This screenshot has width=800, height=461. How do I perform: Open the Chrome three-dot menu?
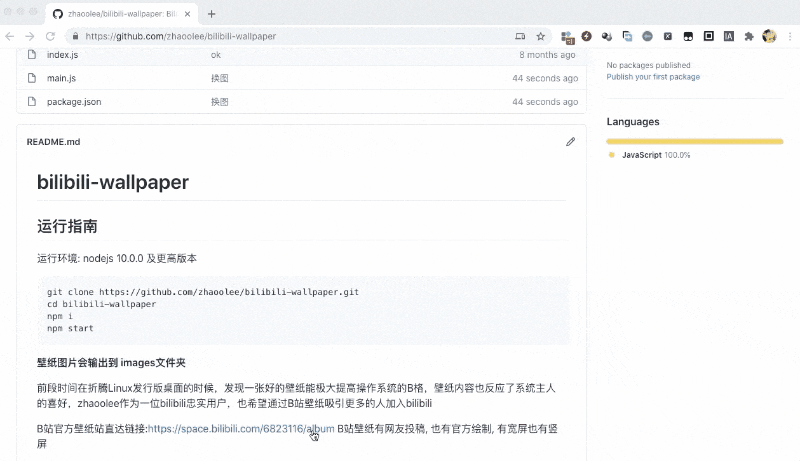pyautogui.click(x=790, y=36)
